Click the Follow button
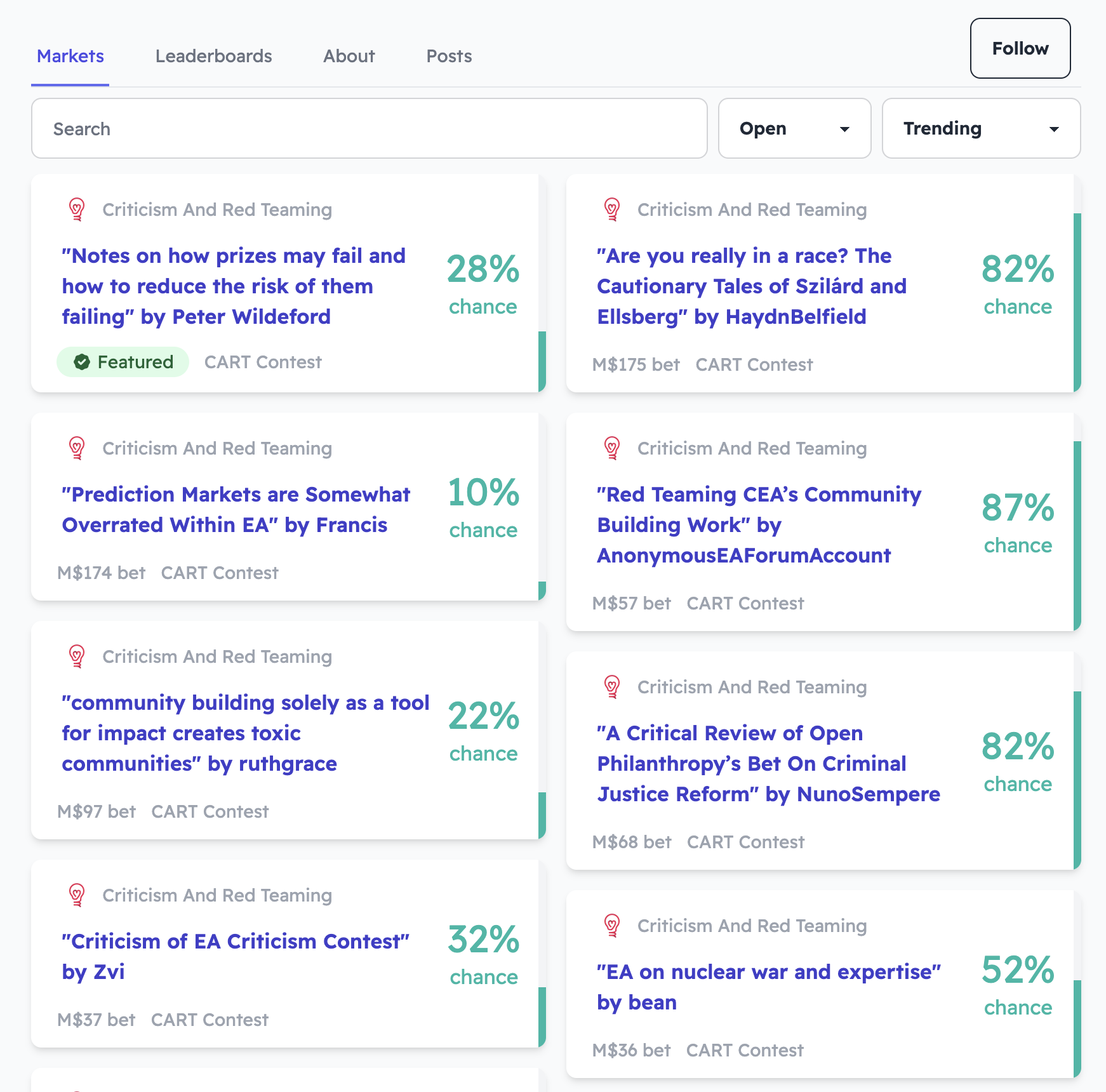The height and width of the screenshot is (1092, 1106). click(x=1020, y=48)
